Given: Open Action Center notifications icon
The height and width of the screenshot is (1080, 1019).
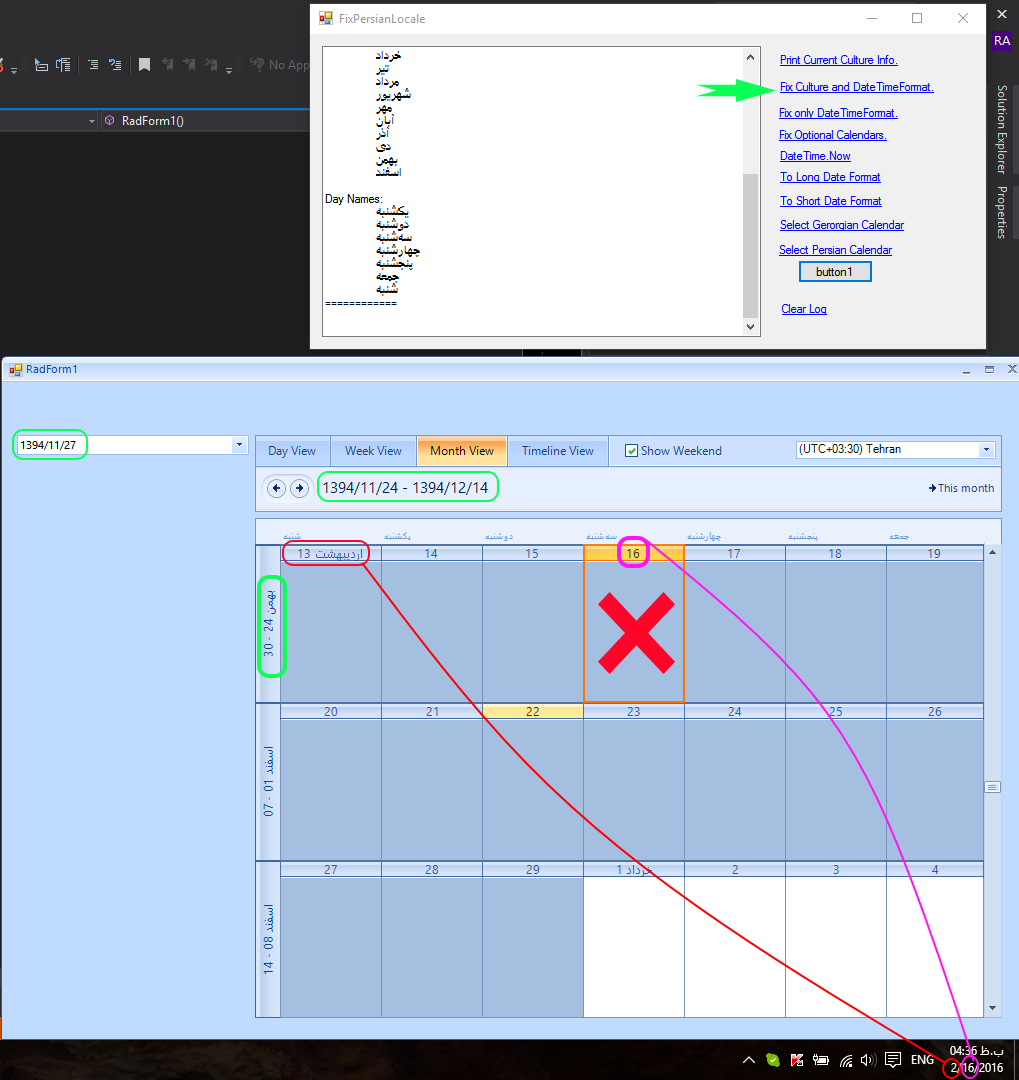Looking at the screenshot, I should click(x=893, y=1059).
